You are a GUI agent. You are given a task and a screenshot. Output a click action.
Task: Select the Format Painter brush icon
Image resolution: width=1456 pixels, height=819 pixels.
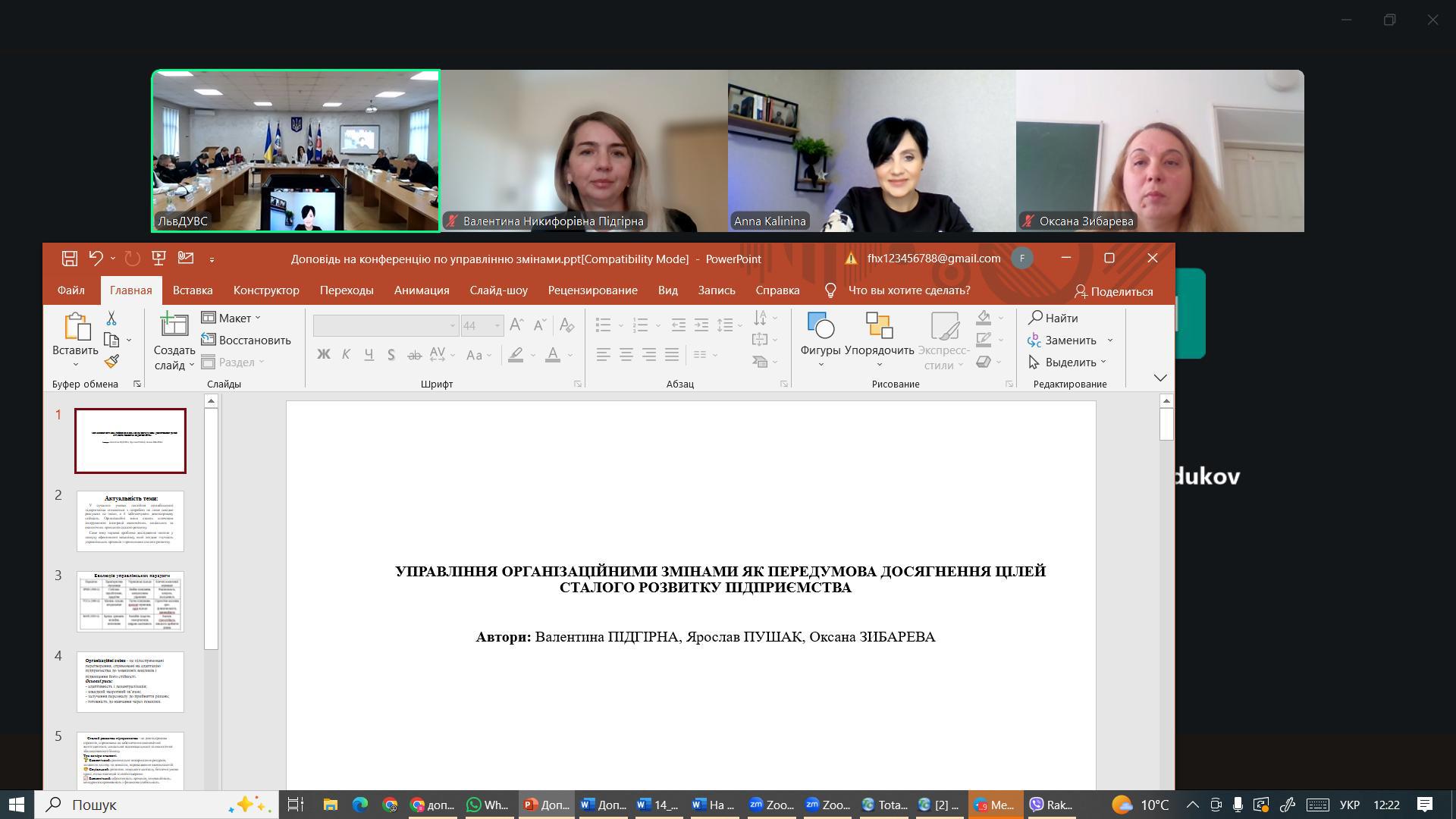point(111,362)
